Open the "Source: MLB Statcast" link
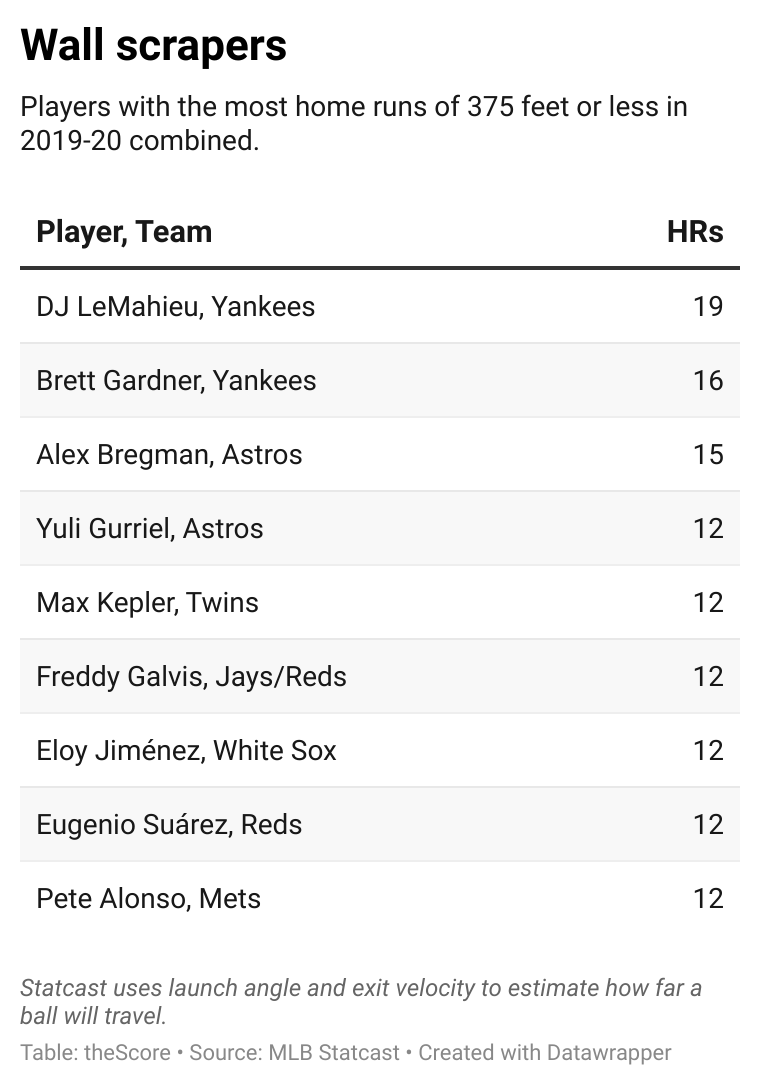This screenshot has height=1086, width=760. pyautogui.click(x=294, y=1053)
